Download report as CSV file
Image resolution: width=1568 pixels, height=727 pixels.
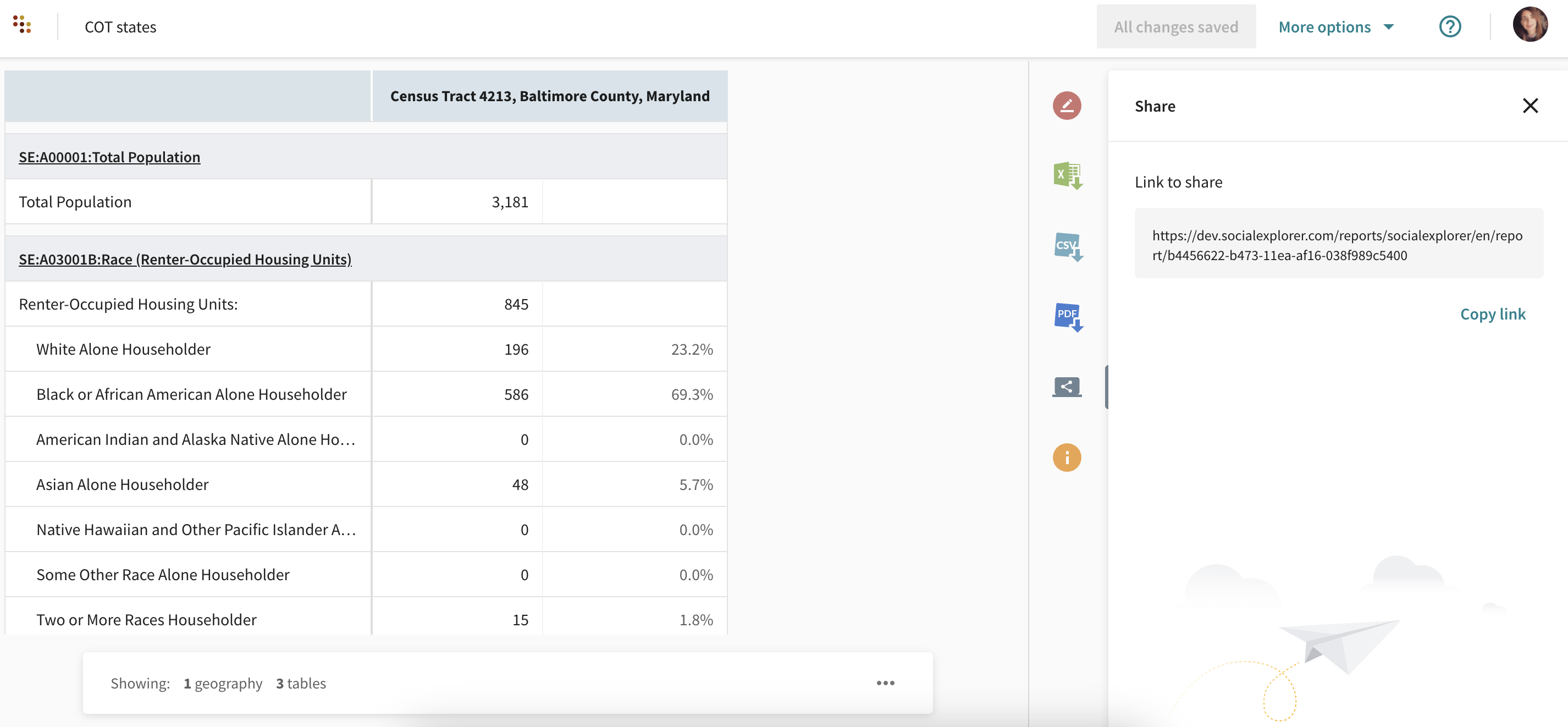pos(1067,246)
